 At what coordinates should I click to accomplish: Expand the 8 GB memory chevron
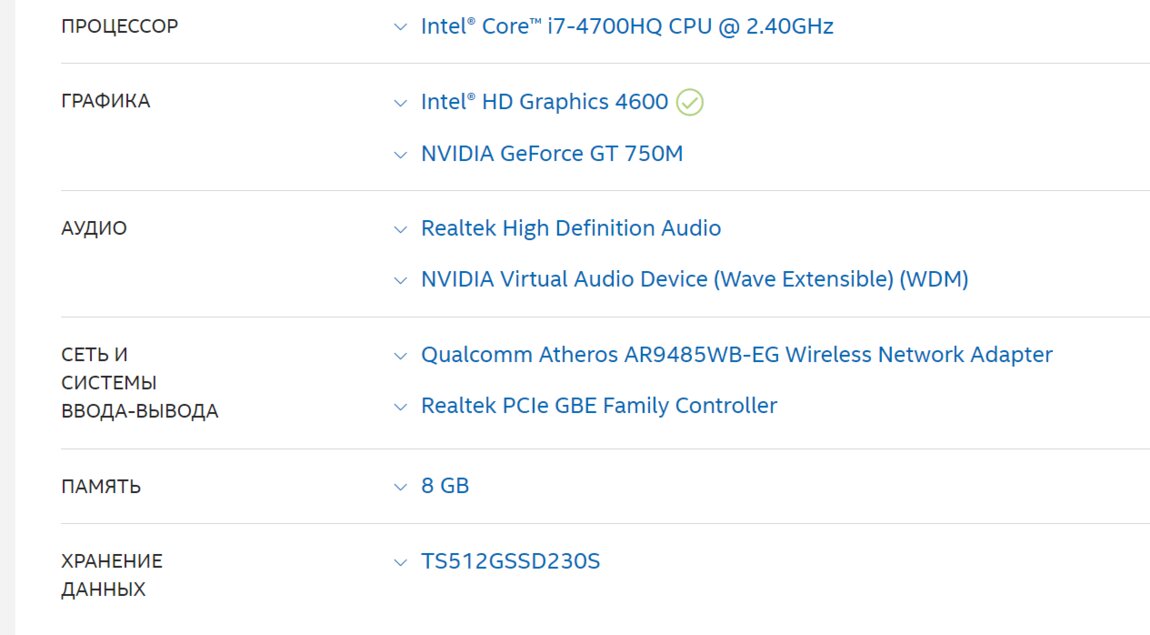tap(401, 487)
